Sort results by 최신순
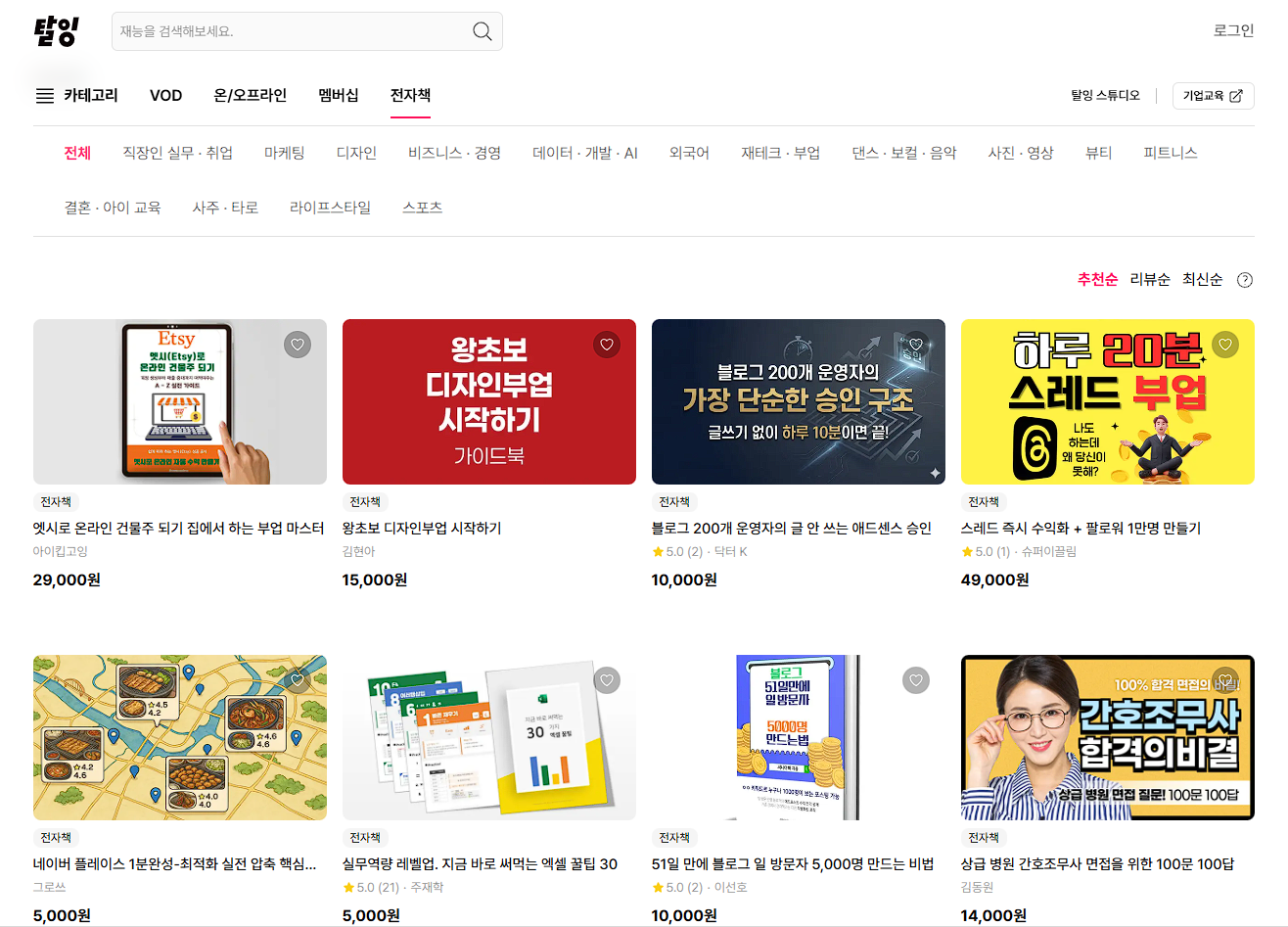This screenshot has height=927, width=1288. [1202, 279]
